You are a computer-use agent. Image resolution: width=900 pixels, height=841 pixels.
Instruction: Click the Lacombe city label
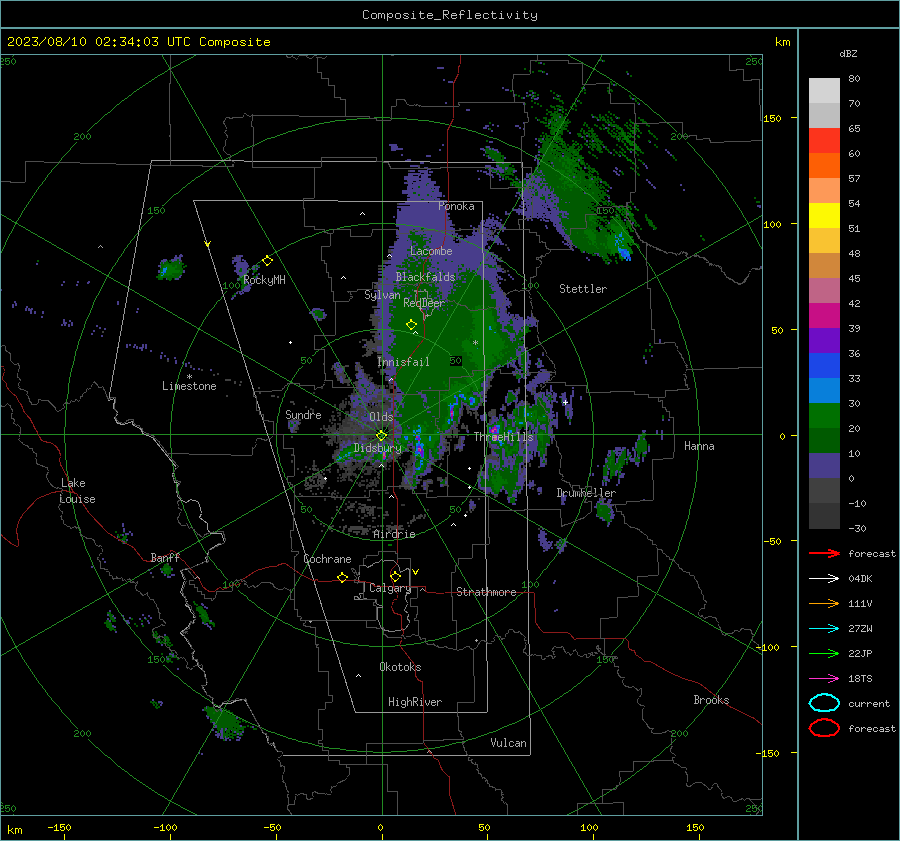pyautogui.click(x=431, y=251)
